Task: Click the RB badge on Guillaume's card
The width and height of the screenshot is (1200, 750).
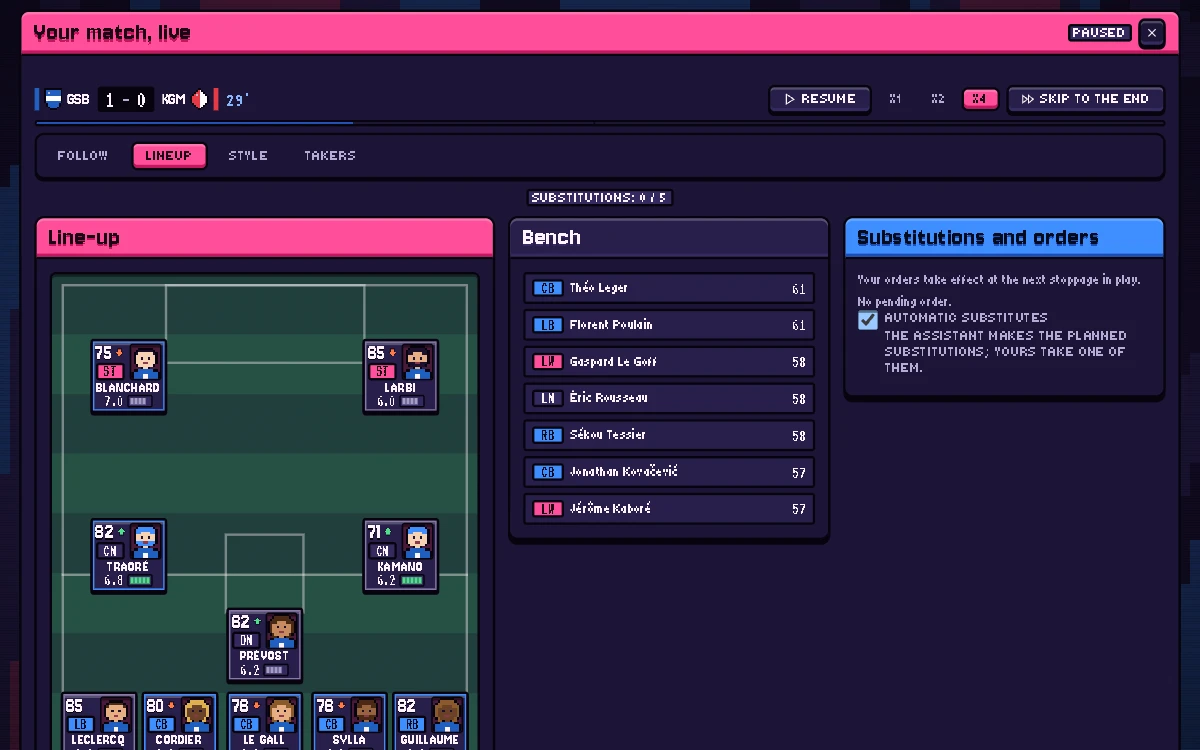Action: (x=410, y=724)
